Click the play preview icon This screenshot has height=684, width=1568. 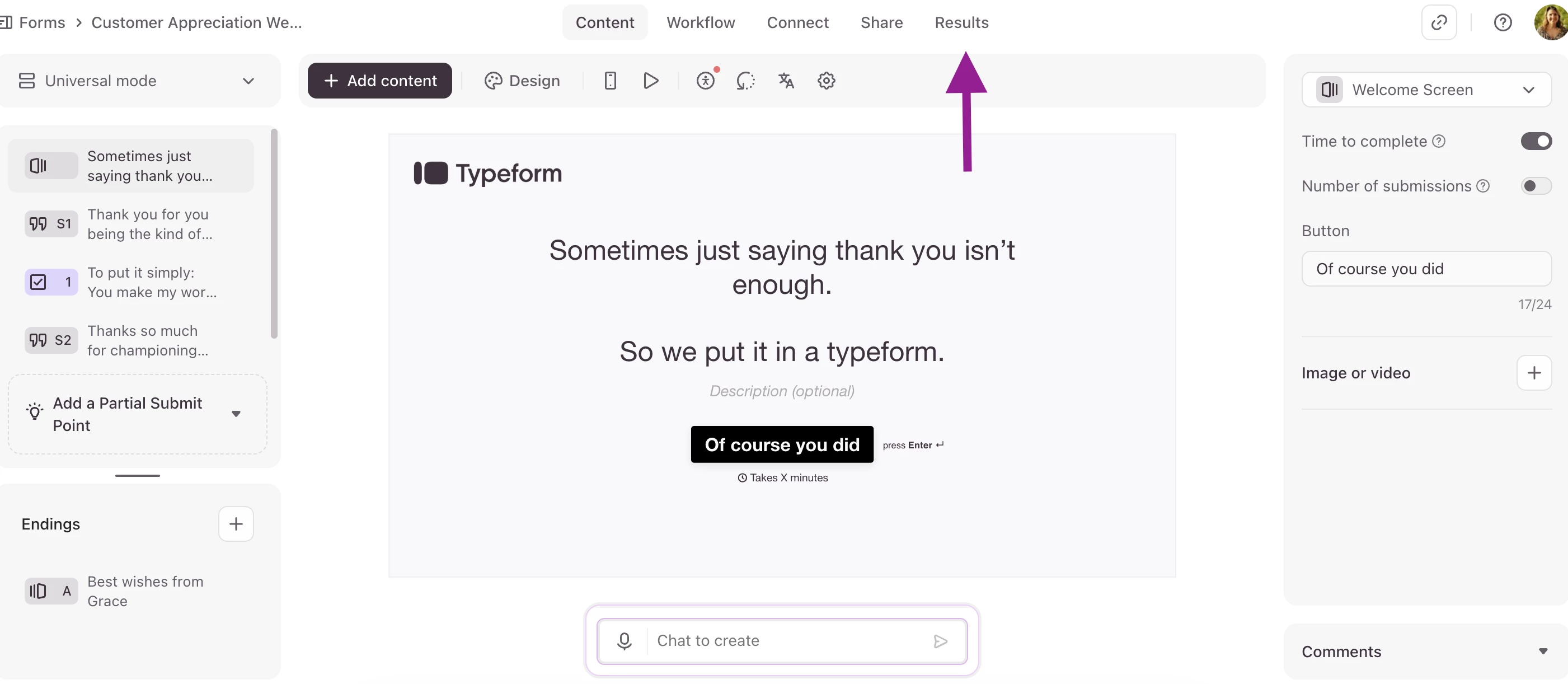(651, 81)
